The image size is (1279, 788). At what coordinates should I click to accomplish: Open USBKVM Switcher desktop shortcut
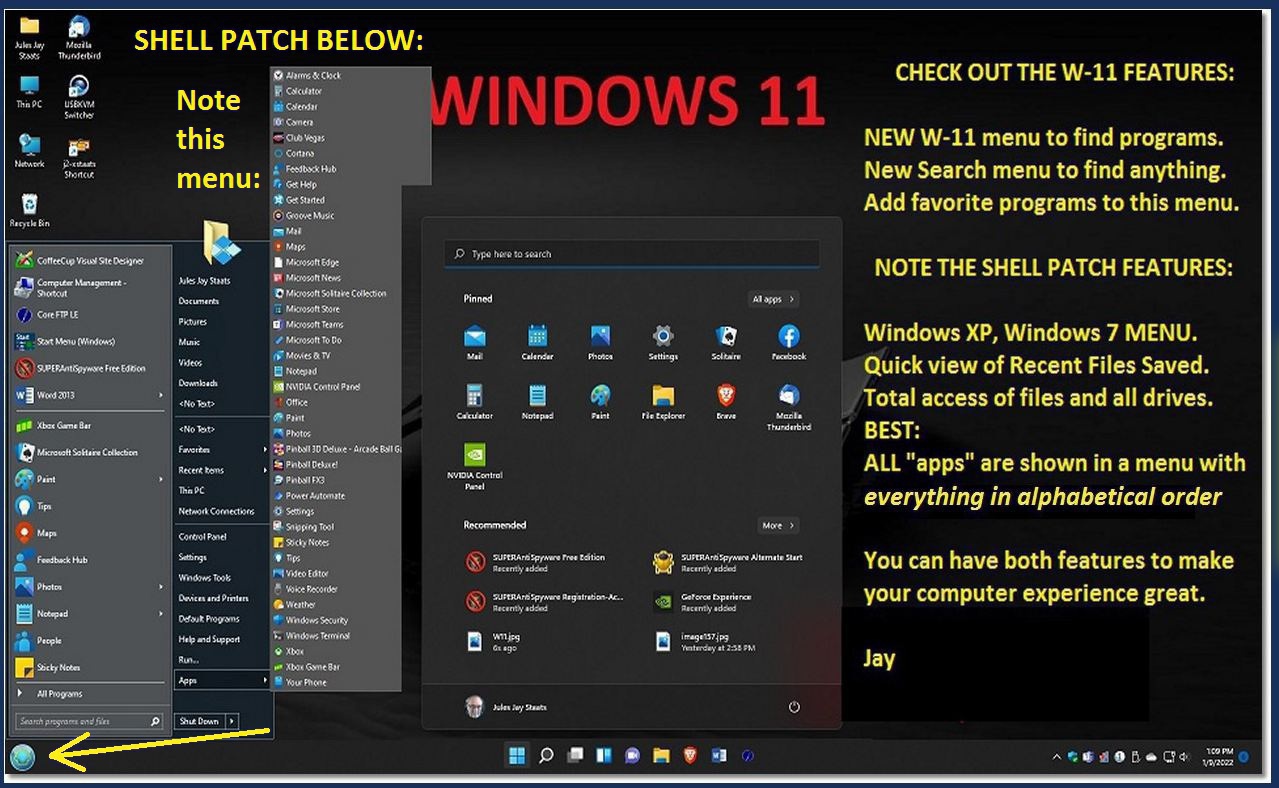click(x=79, y=97)
